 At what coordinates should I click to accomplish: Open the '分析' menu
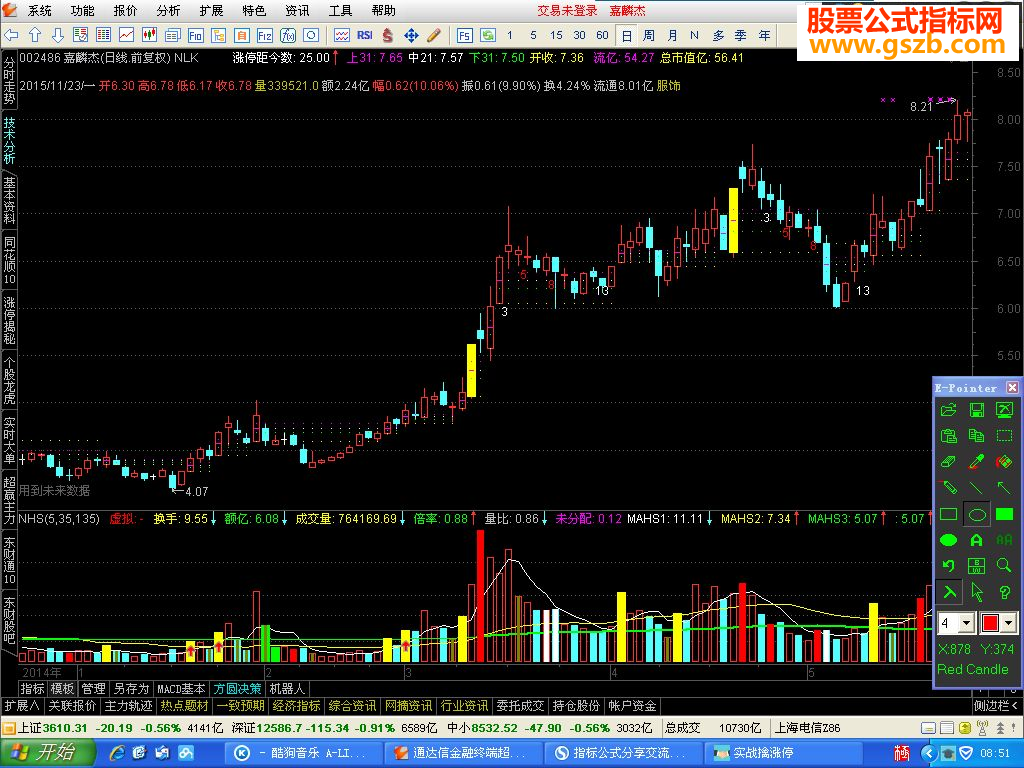coord(168,10)
